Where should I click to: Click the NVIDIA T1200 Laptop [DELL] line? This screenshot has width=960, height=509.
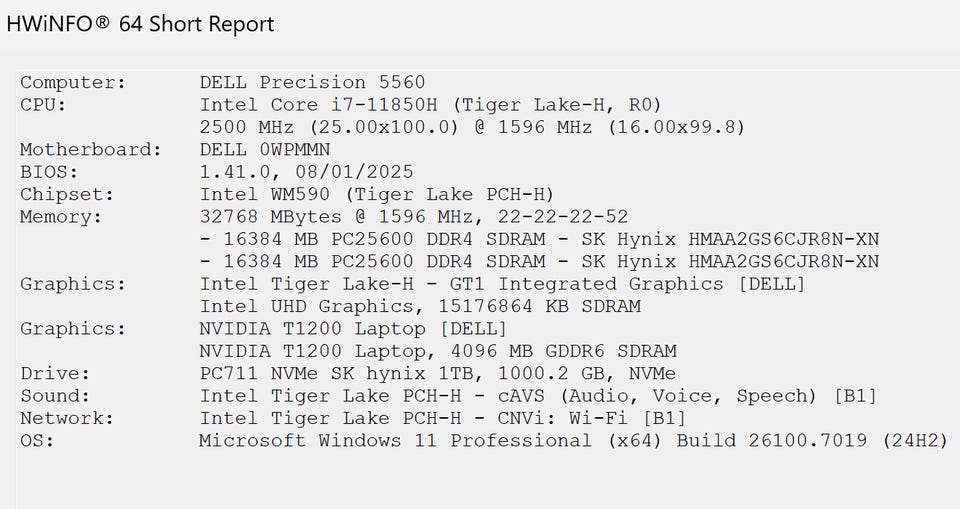353,328
